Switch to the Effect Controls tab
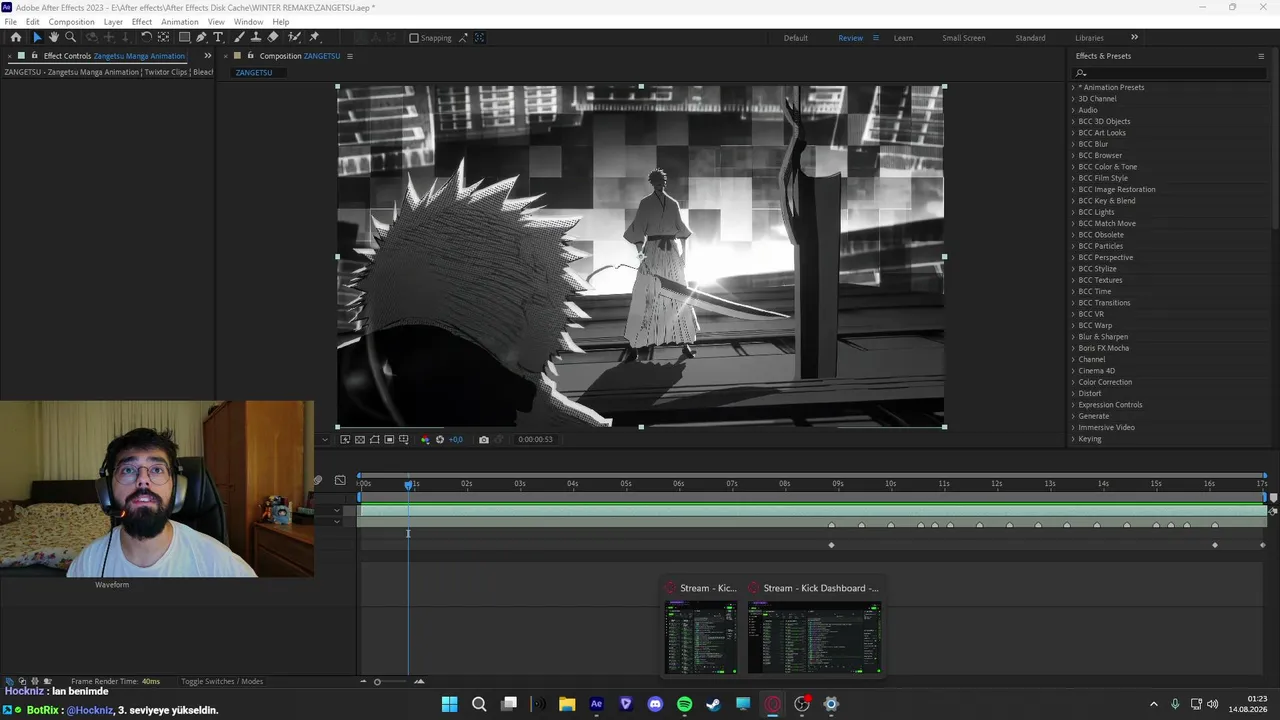The height and width of the screenshot is (720, 1280). pyautogui.click(x=114, y=56)
